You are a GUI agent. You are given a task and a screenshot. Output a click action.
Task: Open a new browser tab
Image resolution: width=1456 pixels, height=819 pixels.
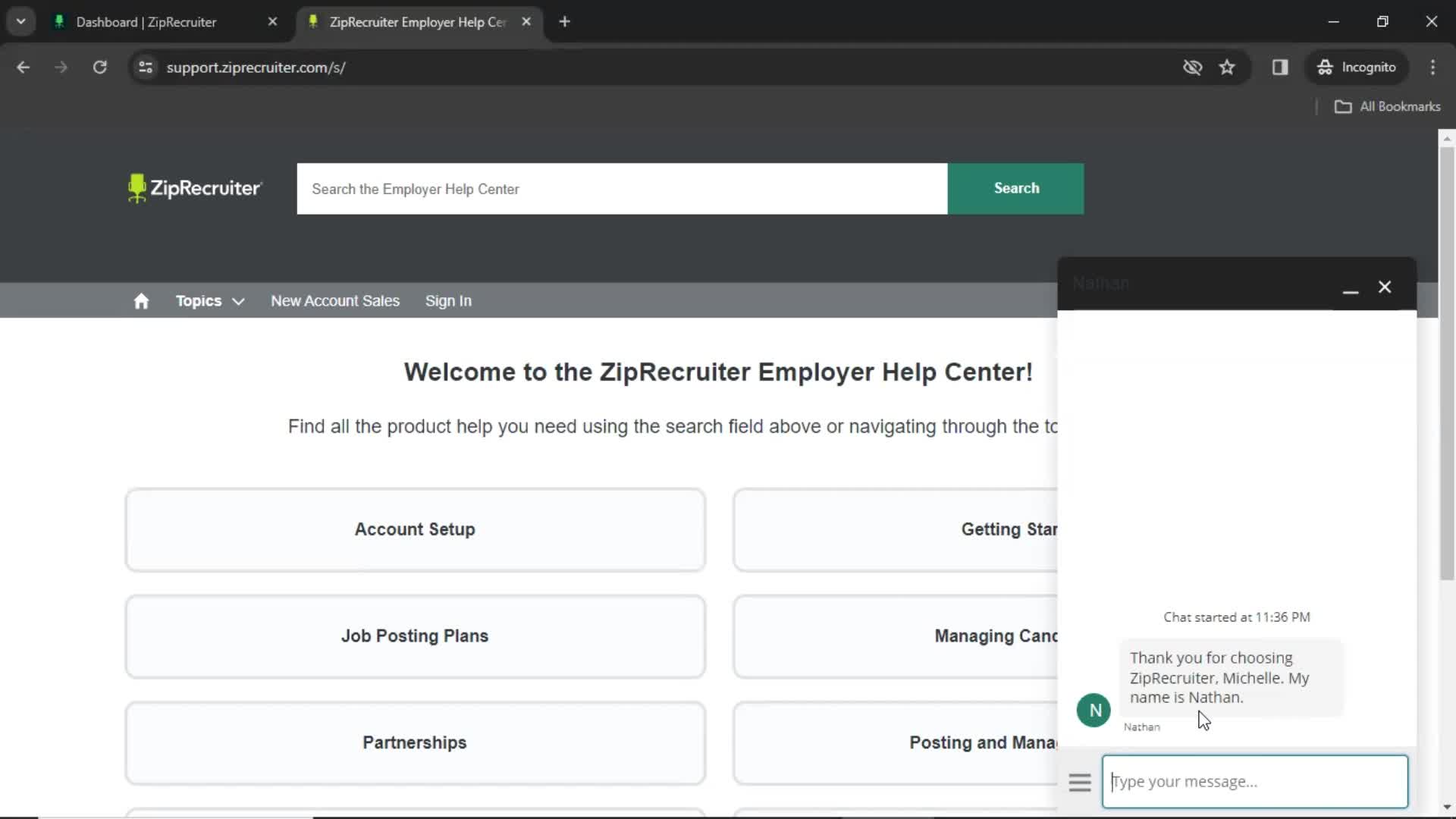pyautogui.click(x=564, y=22)
